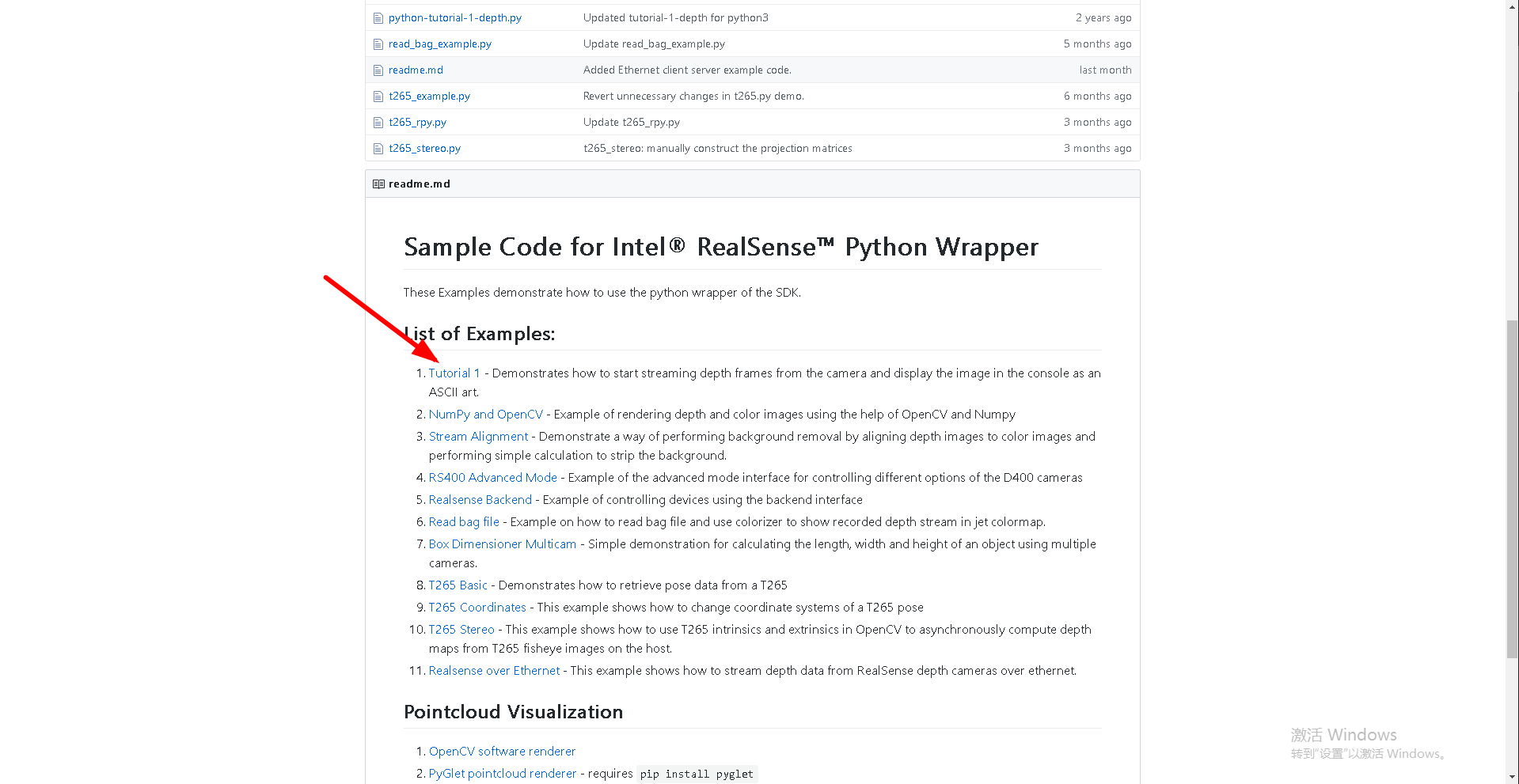Viewport: 1519px width, 784px height.
Task: Open the read_bag_example.py file link
Action: (x=439, y=44)
